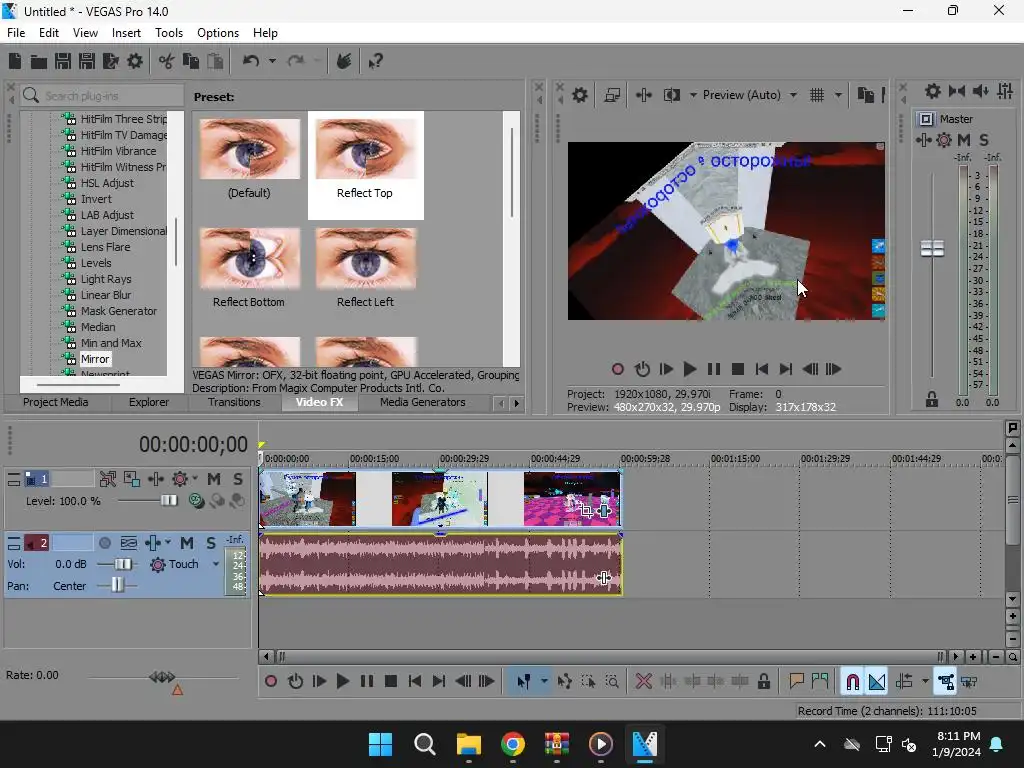The width and height of the screenshot is (1024, 768).
Task: Toggle Overlays grid icon in preview
Action: [x=817, y=95]
